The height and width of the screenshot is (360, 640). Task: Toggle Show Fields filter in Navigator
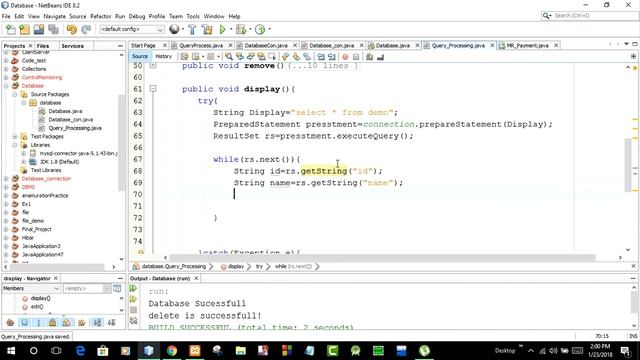[24, 322]
